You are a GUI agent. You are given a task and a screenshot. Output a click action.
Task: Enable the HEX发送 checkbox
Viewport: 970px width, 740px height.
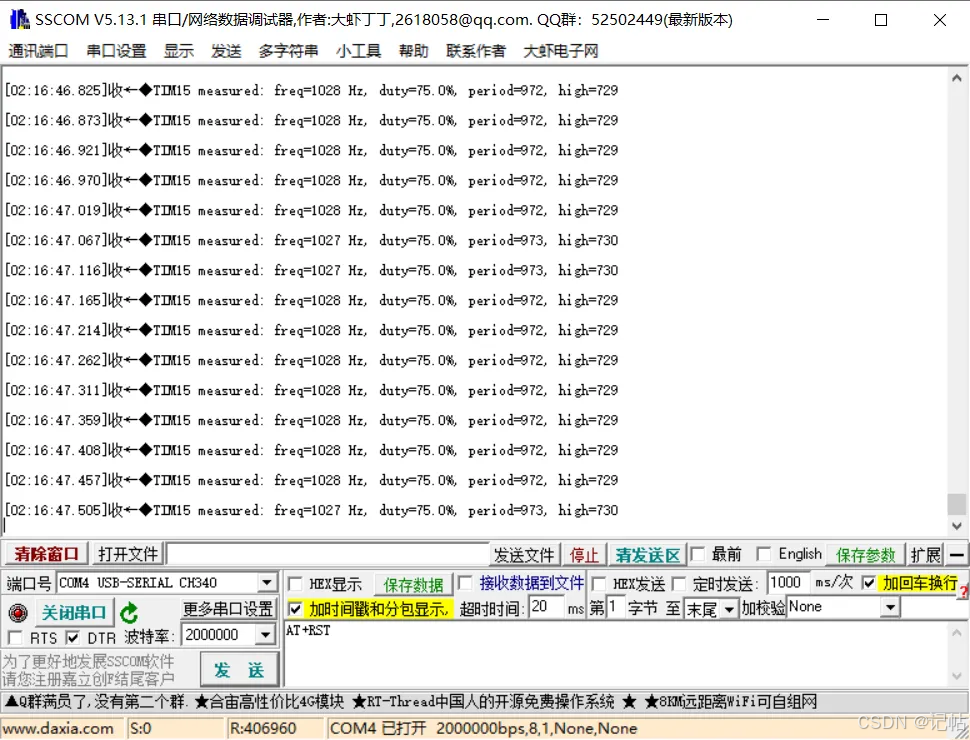[x=598, y=583]
